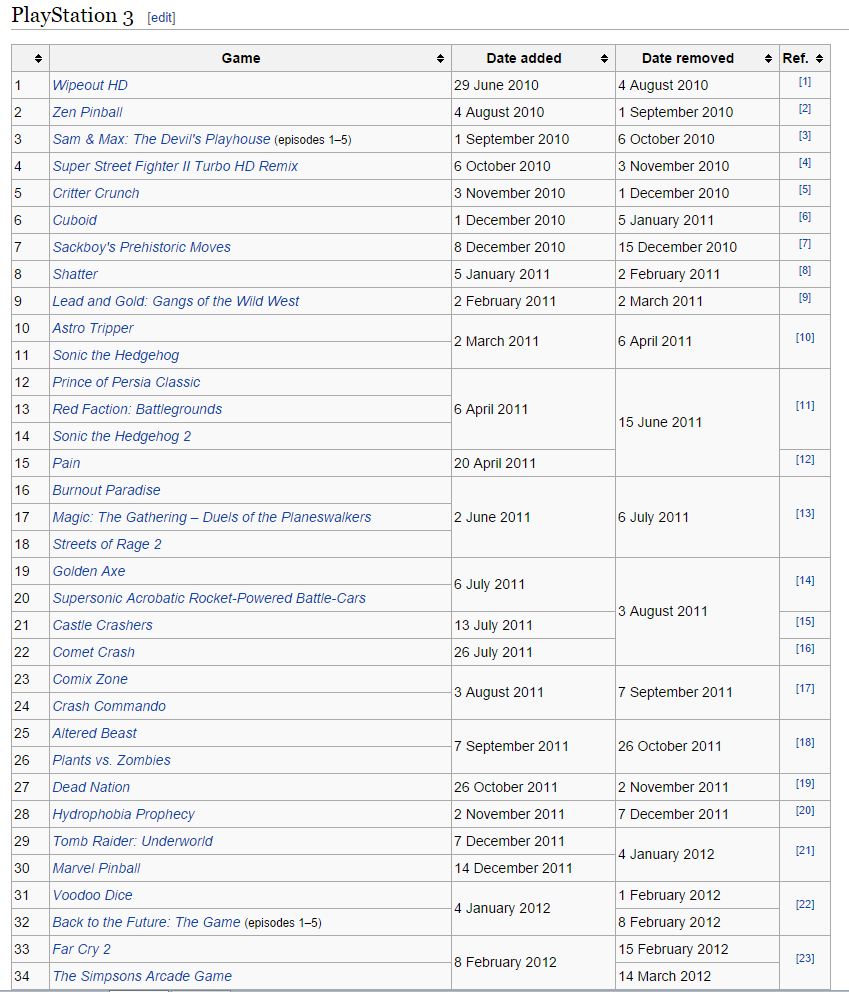Follow reference [4] citation link
This screenshot has height=992, width=849.
(805, 163)
